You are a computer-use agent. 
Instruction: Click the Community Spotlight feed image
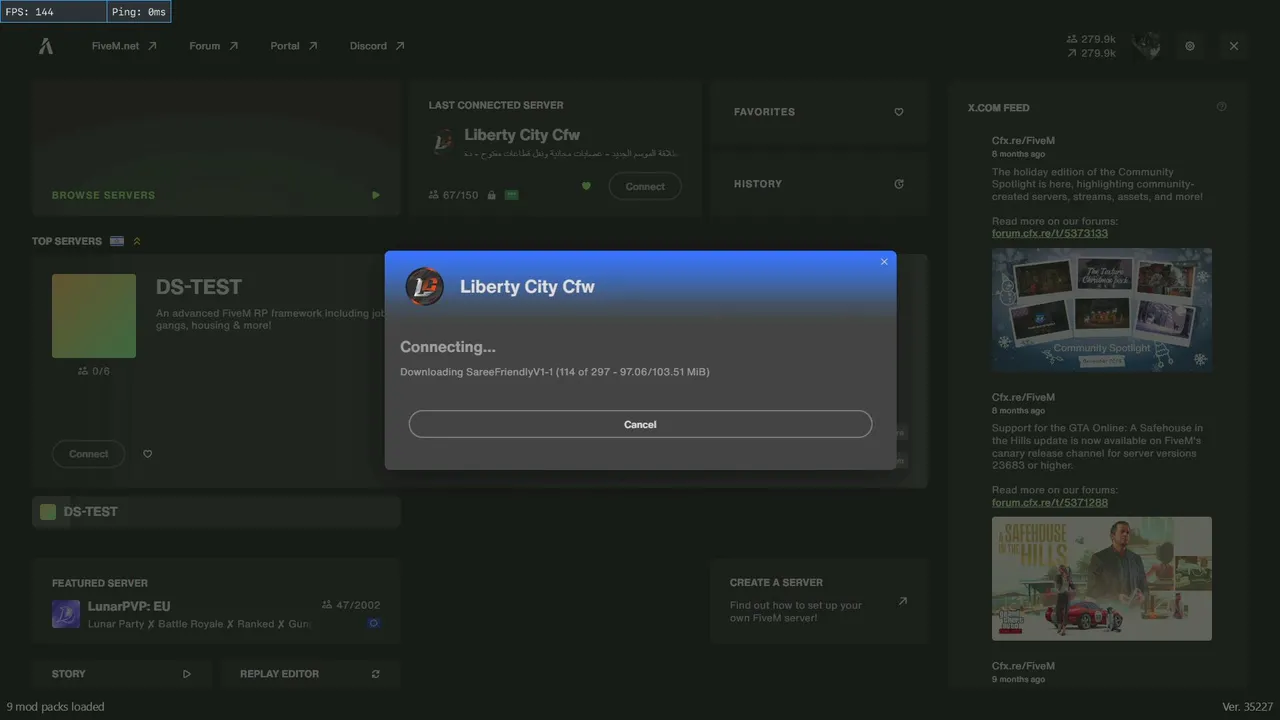[1102, 310]
